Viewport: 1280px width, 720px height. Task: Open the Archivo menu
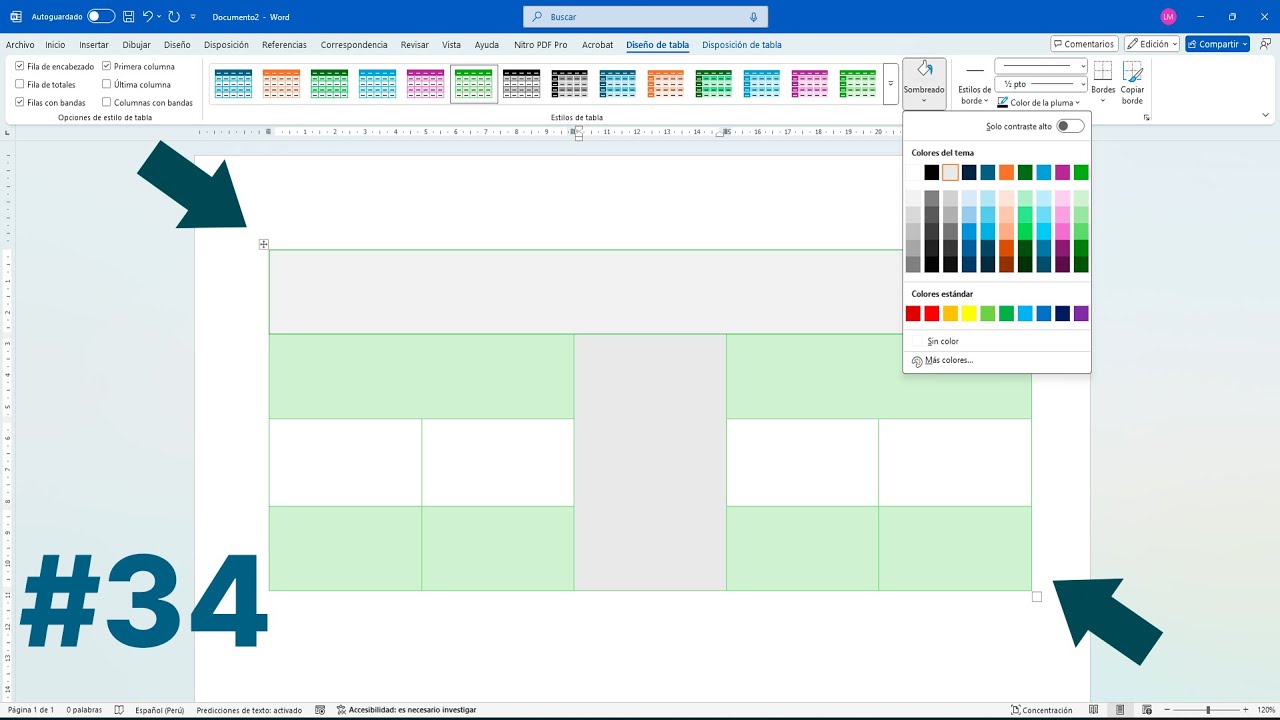tap(20, 45)
